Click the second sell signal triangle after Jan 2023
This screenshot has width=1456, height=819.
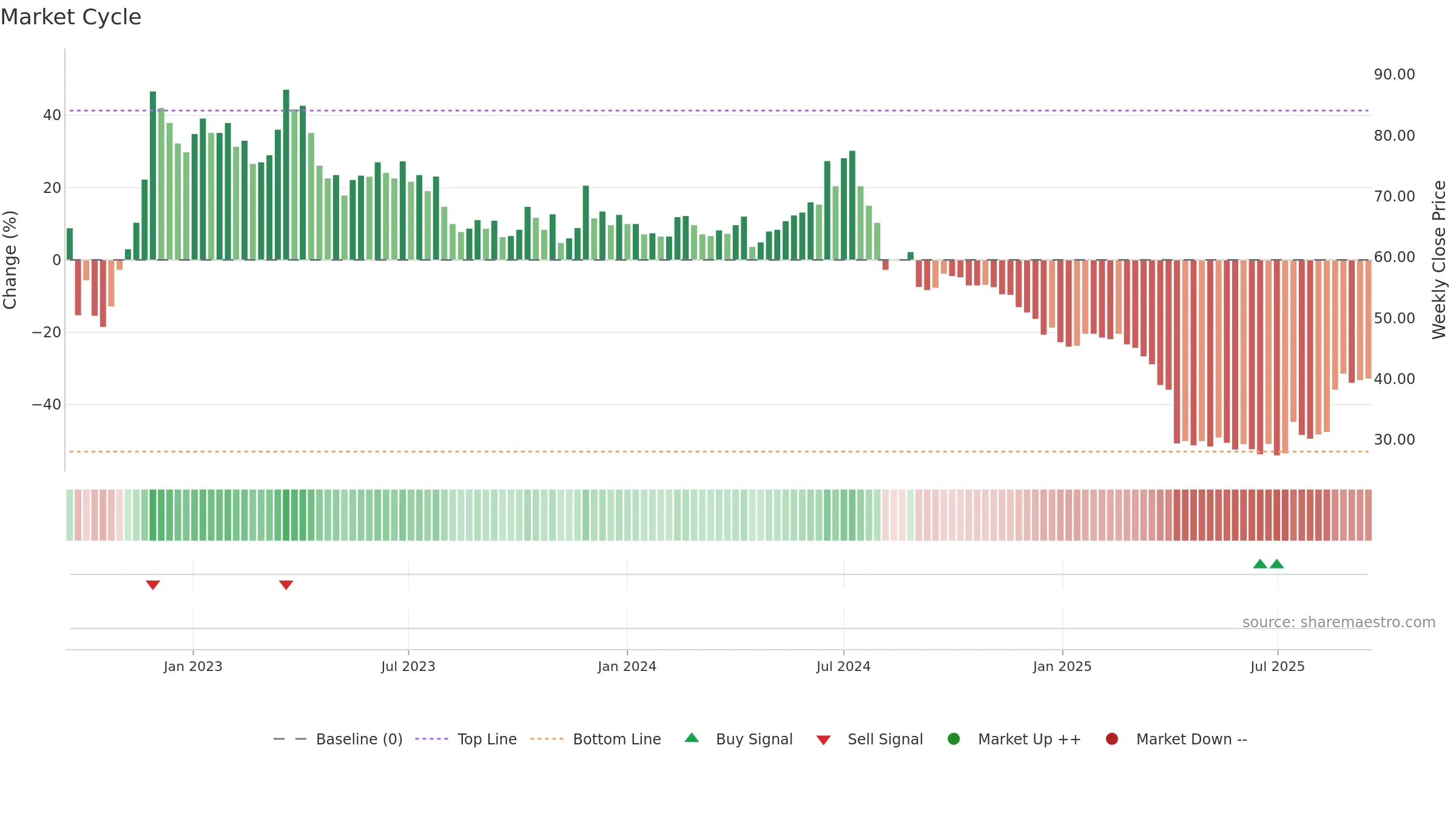286,585
